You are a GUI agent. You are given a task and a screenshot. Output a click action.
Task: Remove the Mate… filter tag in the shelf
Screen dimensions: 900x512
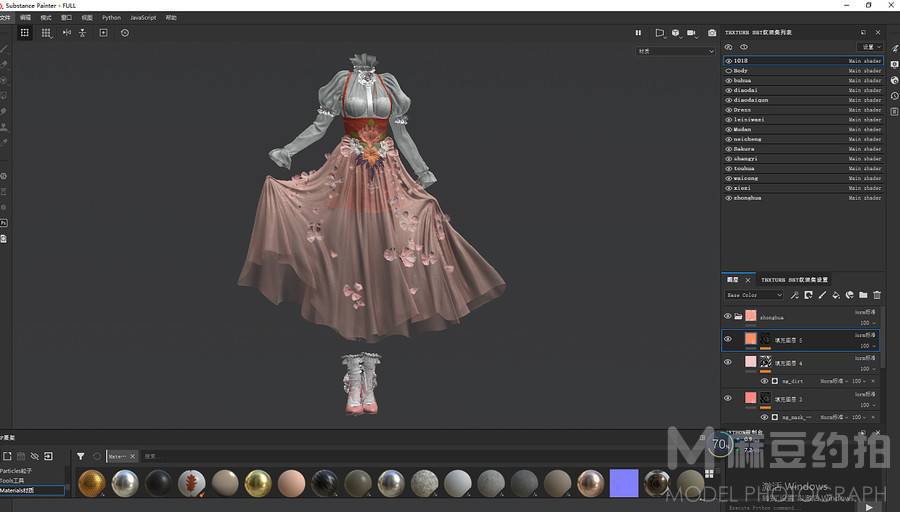[132, 456]
